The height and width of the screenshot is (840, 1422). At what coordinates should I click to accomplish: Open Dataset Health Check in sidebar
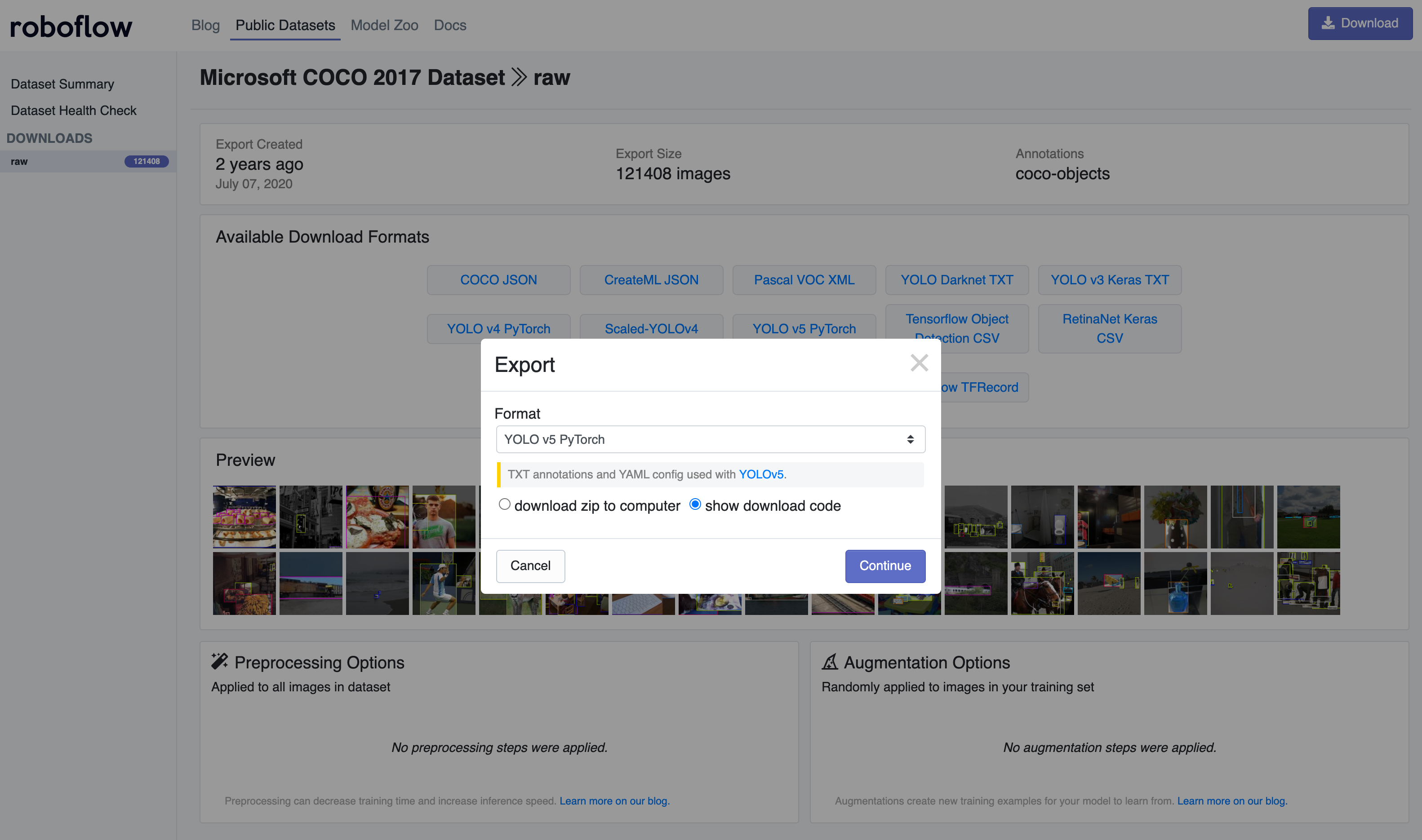pyautogui.click(x=74, y=111)
